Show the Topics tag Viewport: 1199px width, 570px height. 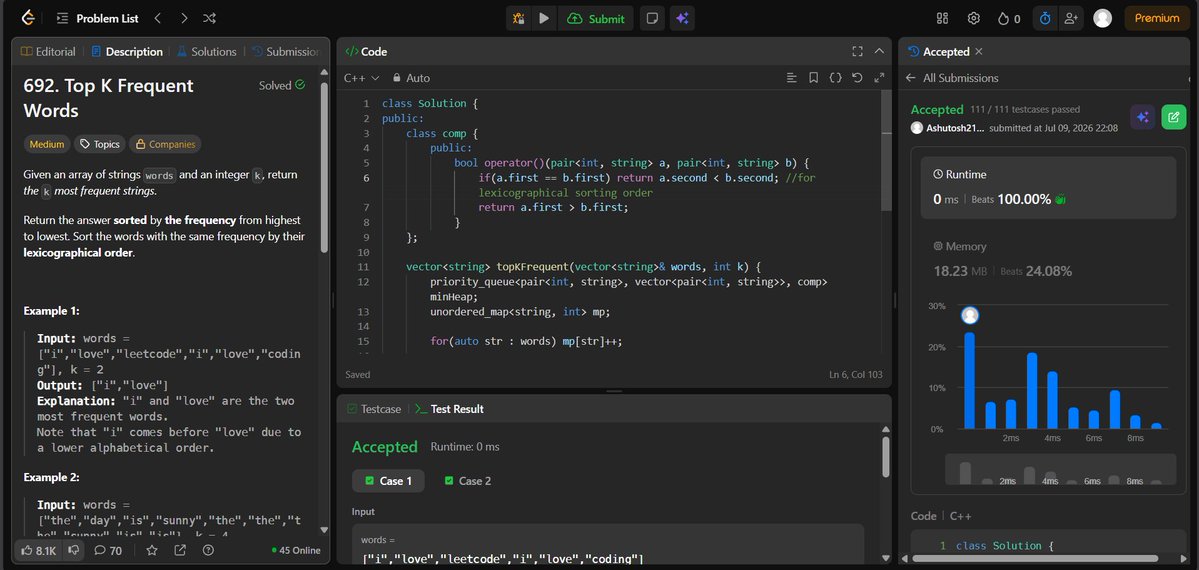click(x=99, y=144)
